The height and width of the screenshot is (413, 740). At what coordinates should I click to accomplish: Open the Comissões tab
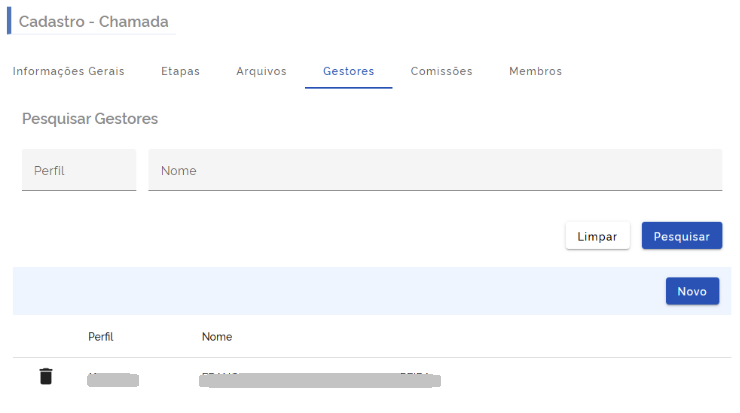pos(441,71)
